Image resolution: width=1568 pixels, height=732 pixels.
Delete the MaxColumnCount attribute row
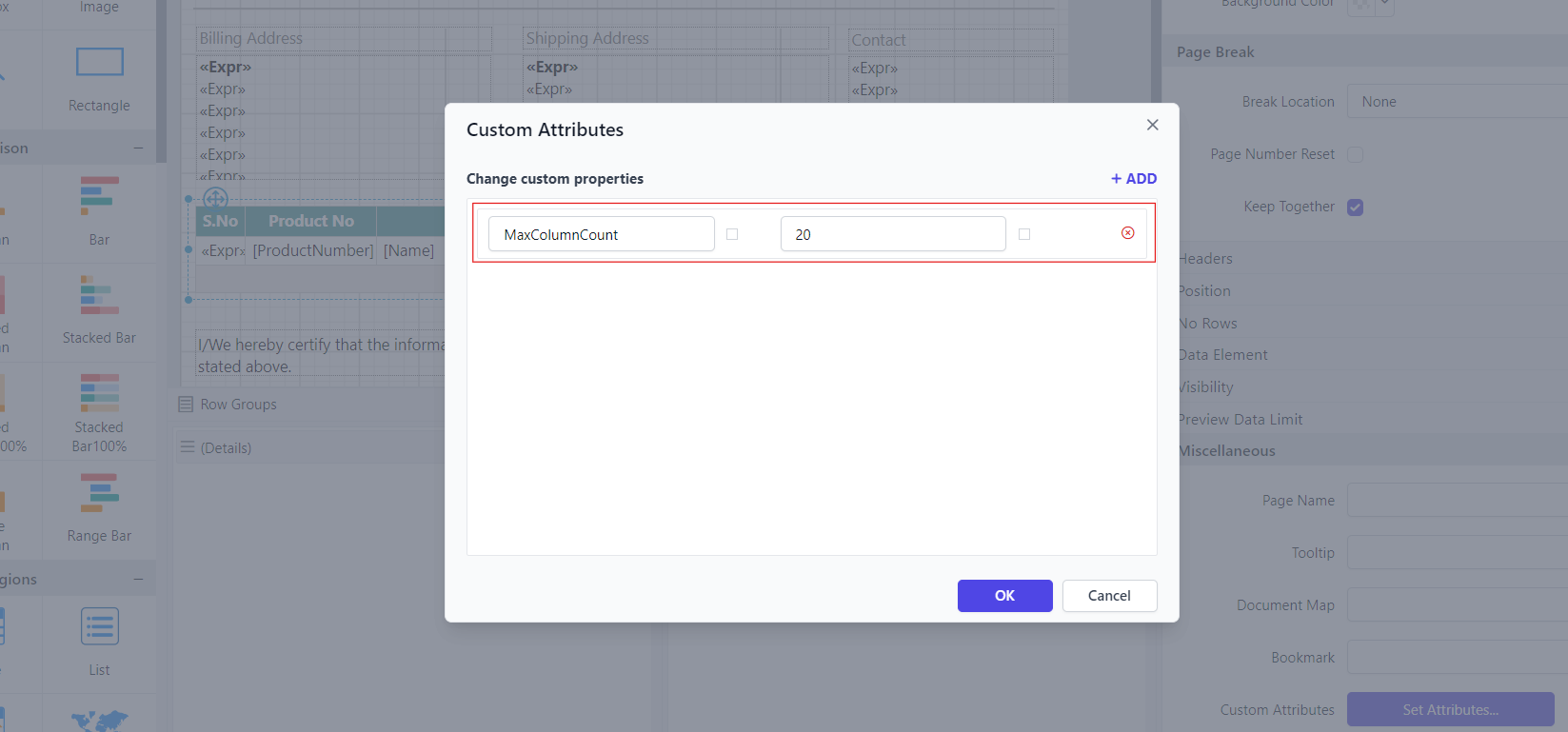[x=1127, y=233]
